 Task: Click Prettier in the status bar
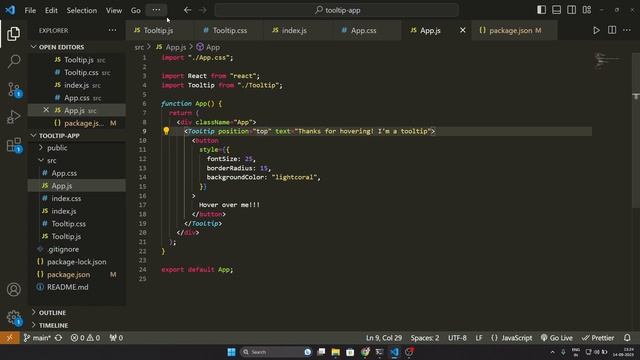point(598,338)
